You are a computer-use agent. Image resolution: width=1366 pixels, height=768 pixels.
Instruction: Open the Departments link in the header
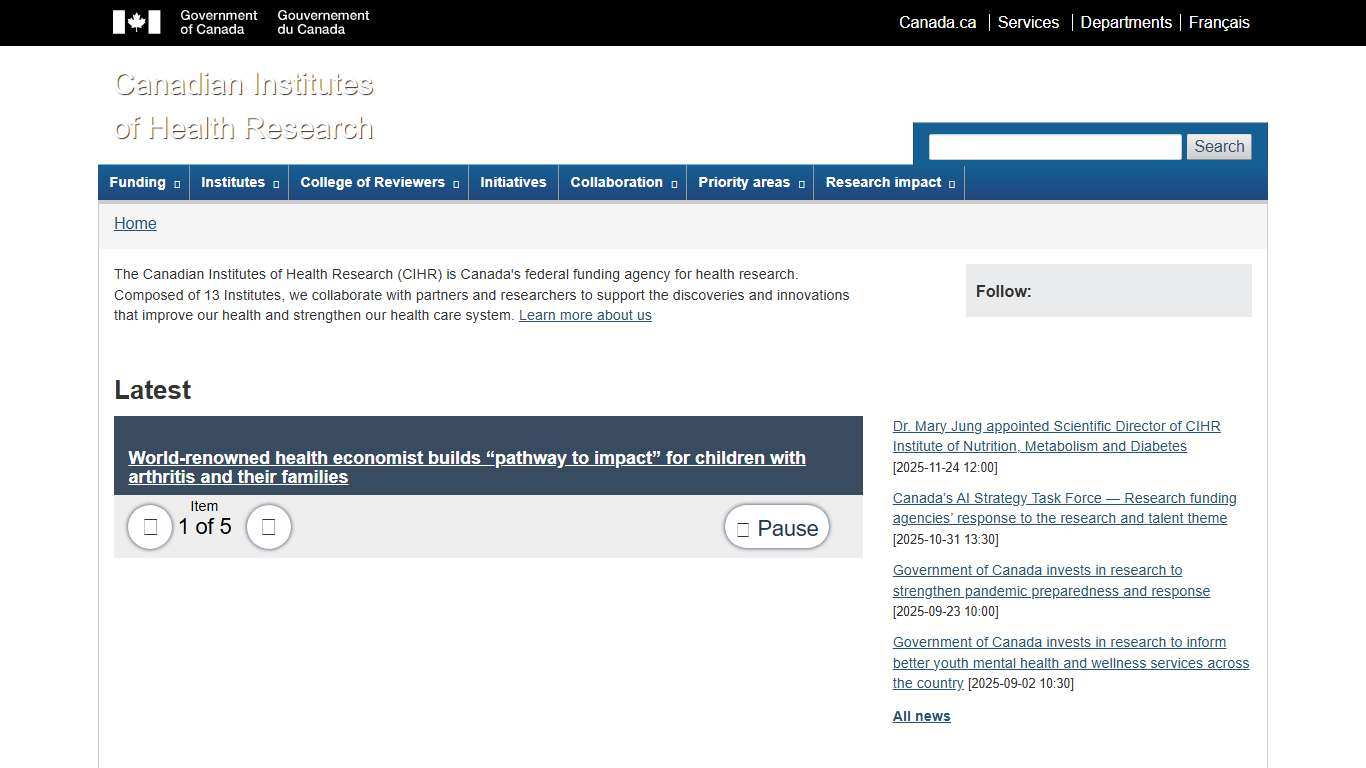click(1126, 22)
